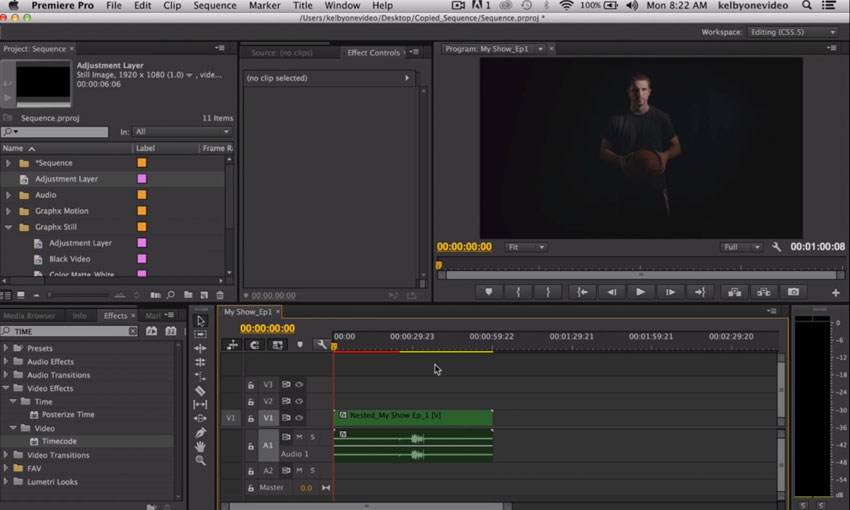
Task: Select the Hand tool
Action: pyautogui.click(x=201, y=447)
